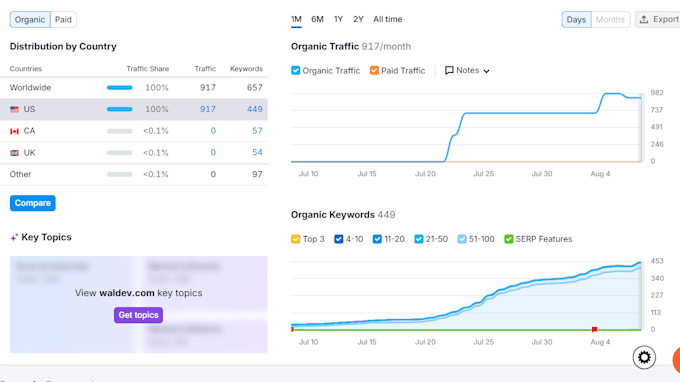Image resolution: width=680 pixels, height=382 pixels.
Task: Click the Get topics button
Action: (138, 315)
